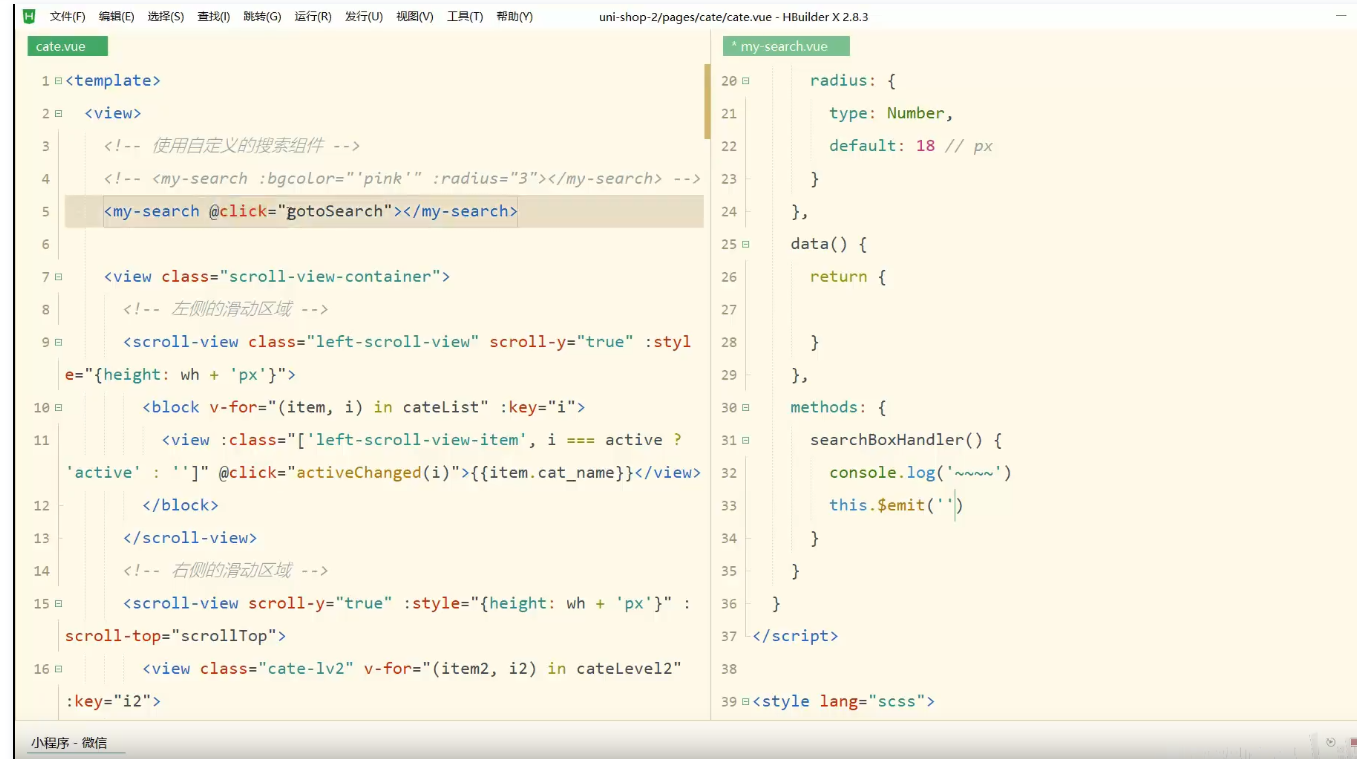Open the 编辑(E) menu
1357x759 pixels.
click(116, 17)
